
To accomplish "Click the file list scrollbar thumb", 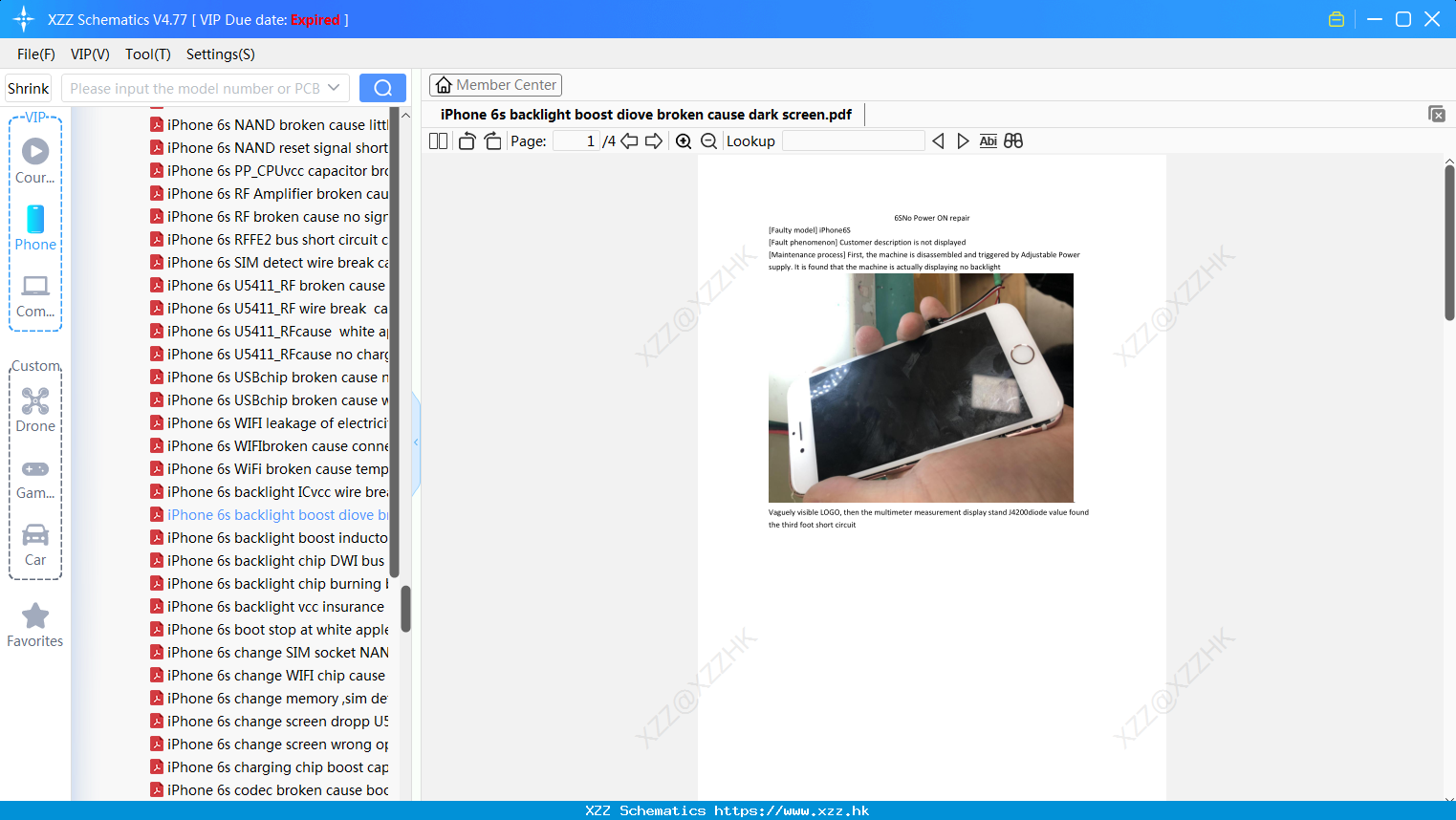I will coord(405,609).
